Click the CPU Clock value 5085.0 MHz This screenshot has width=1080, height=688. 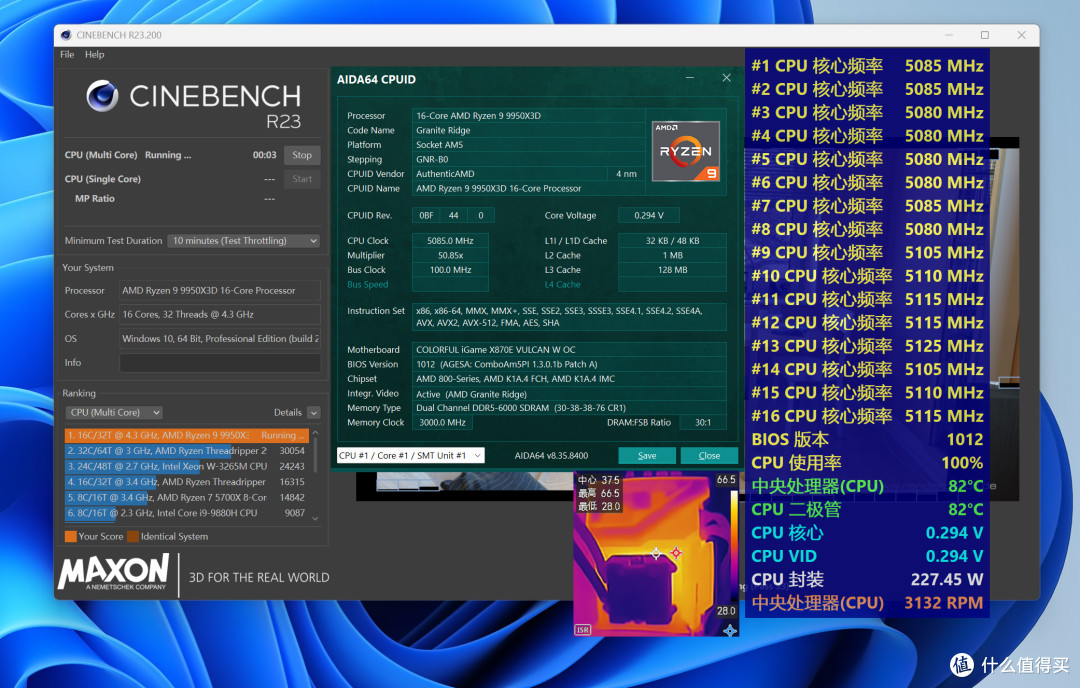(450, 241)
